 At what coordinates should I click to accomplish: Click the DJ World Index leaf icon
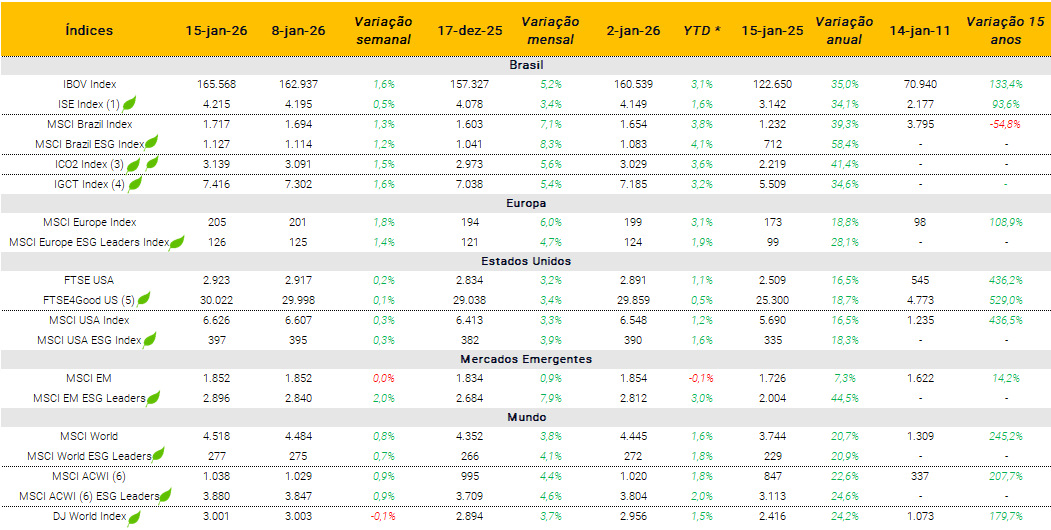[134, 516]
